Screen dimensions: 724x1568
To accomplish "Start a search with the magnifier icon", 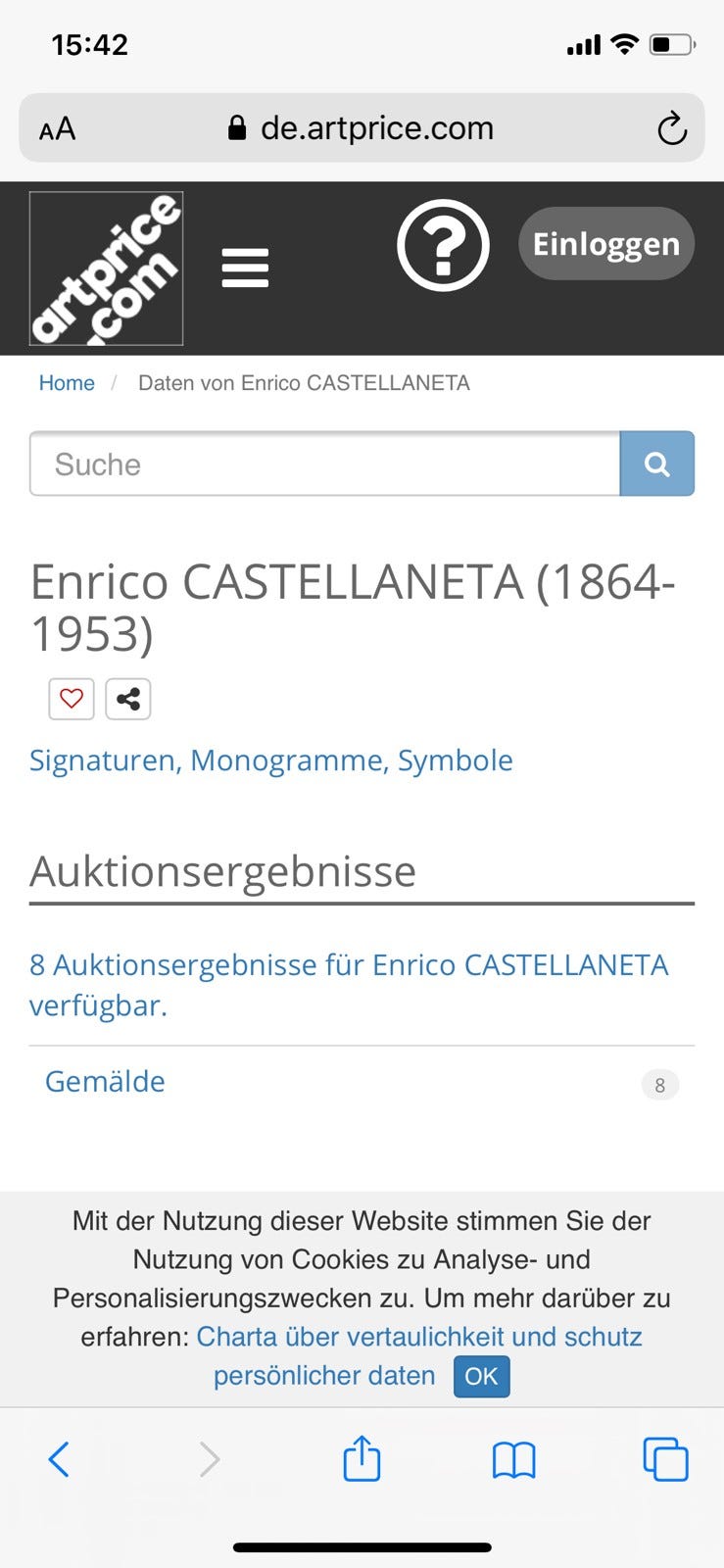I will tap(657, 464).
